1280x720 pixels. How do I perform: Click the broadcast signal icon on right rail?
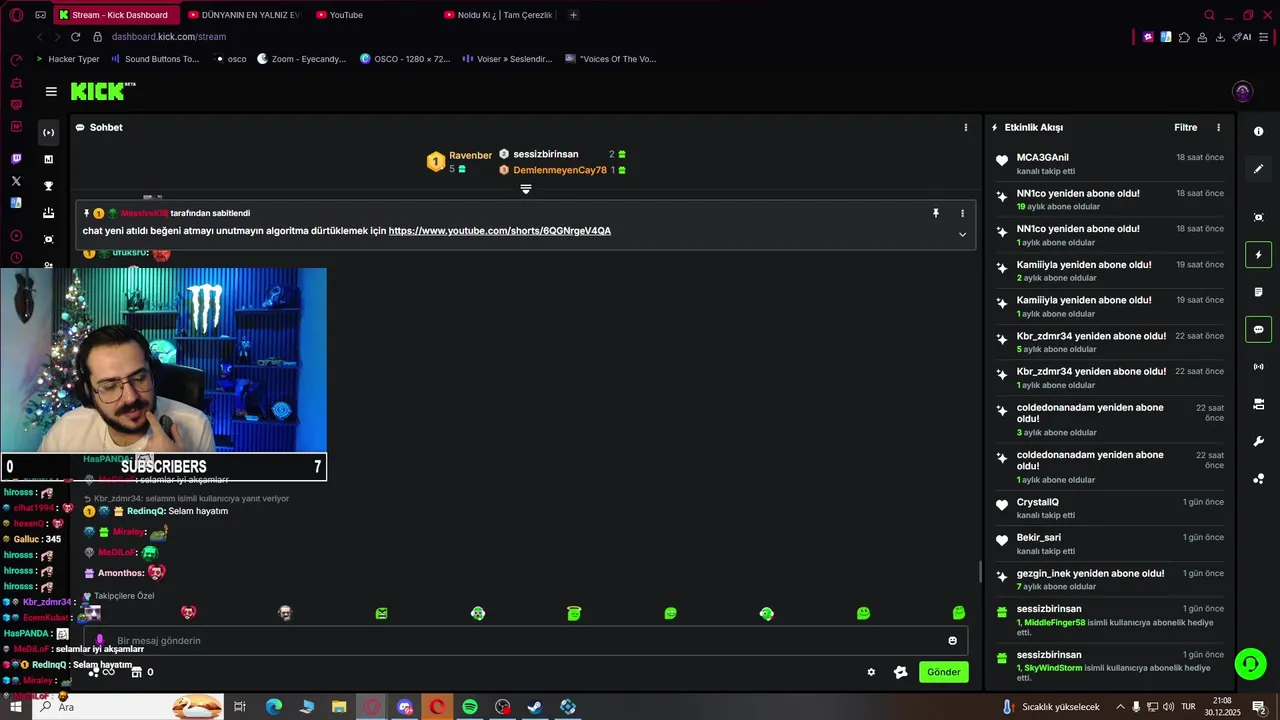pyautogui.click(x=1258, y=367)
